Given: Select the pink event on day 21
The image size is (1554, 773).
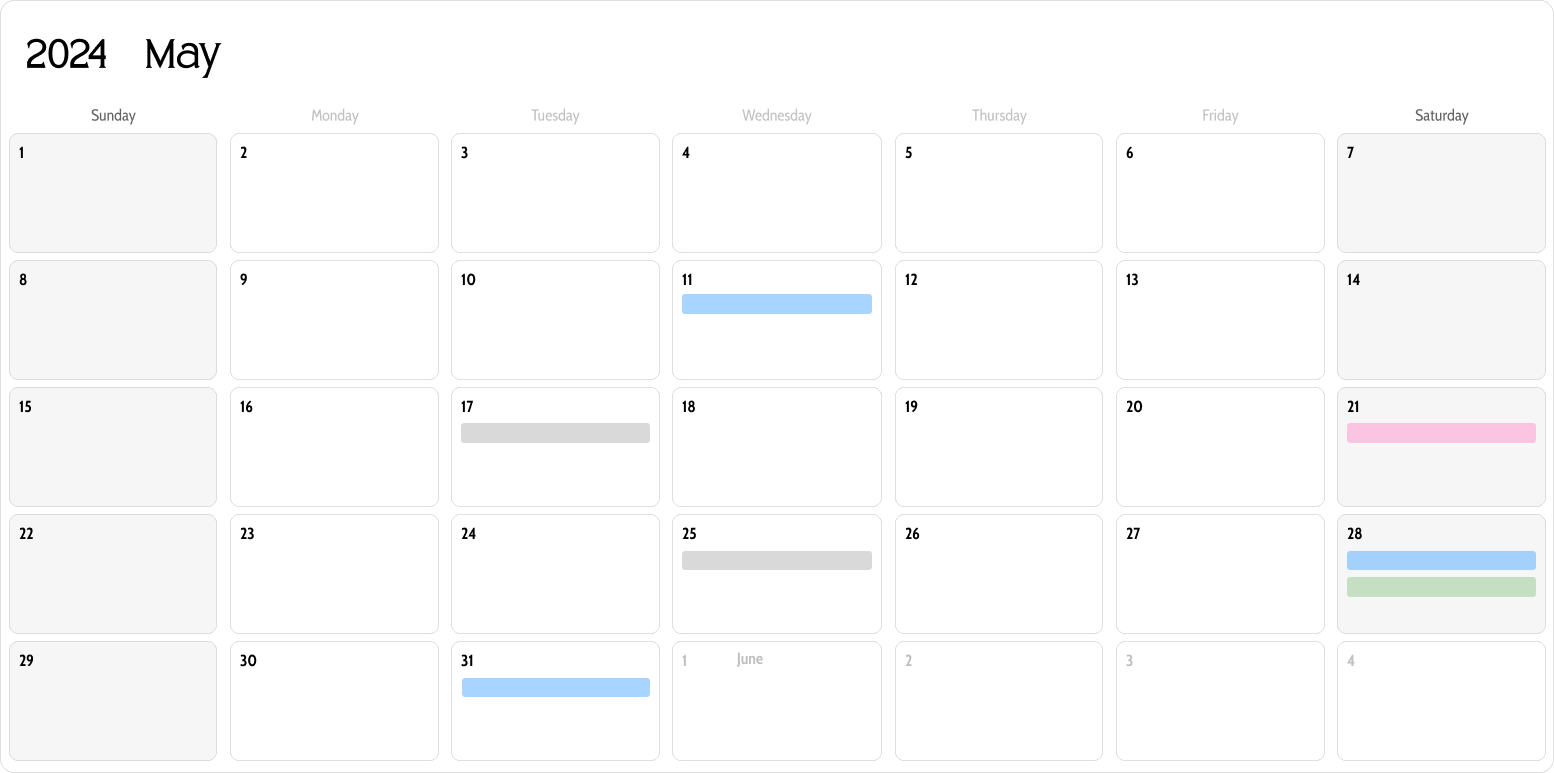Looking at the screenshot, I should [1441, 433].
